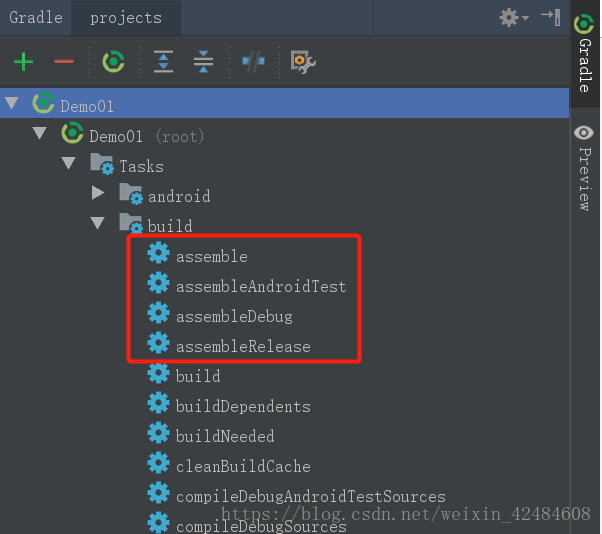Select the assemble task
This screenshot has height=534, width=602.
(x=212, y=256)
